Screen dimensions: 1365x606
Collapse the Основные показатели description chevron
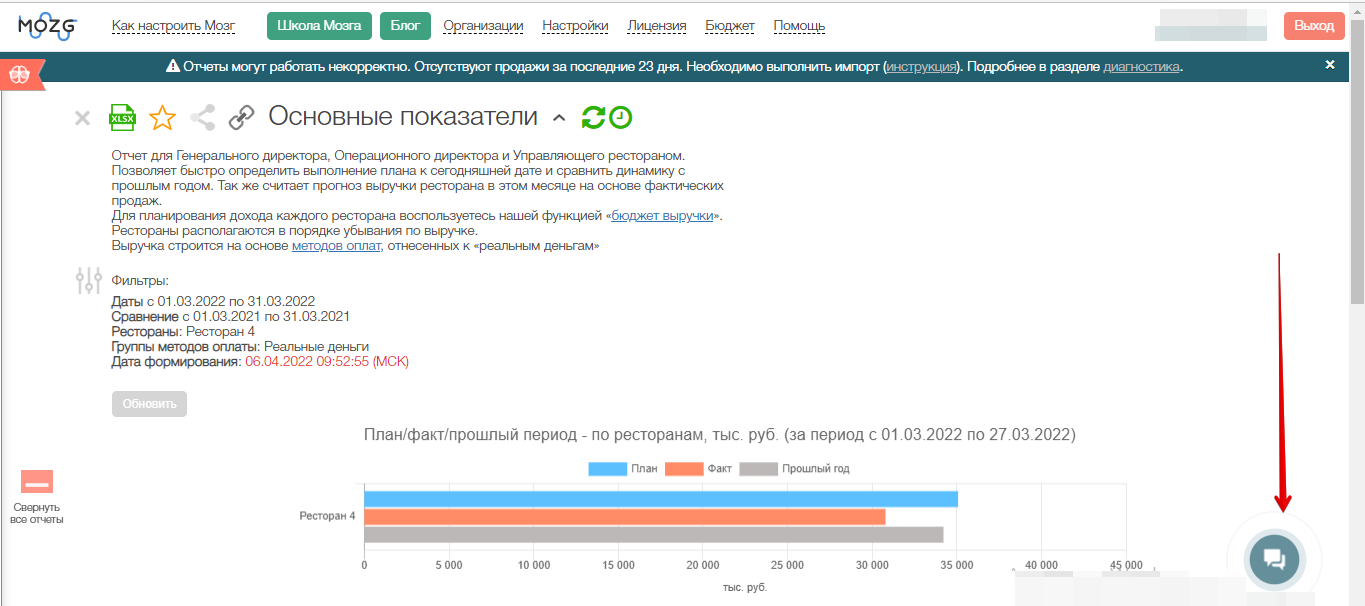(x=559, y=119)
